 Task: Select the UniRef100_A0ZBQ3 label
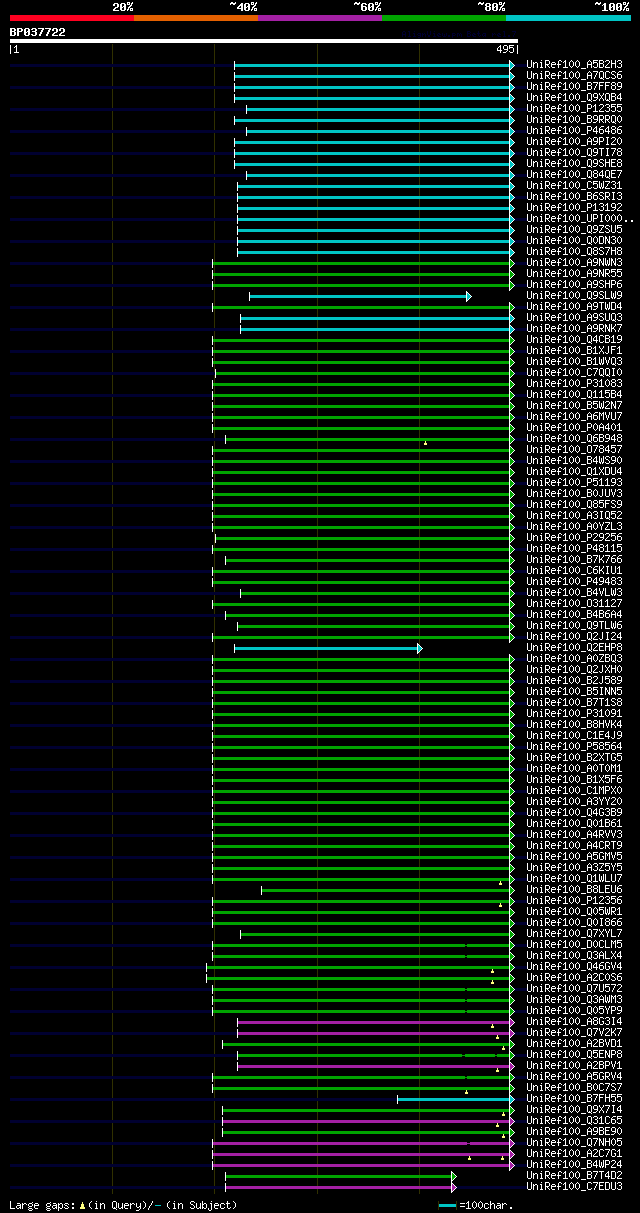coord(574,658)
